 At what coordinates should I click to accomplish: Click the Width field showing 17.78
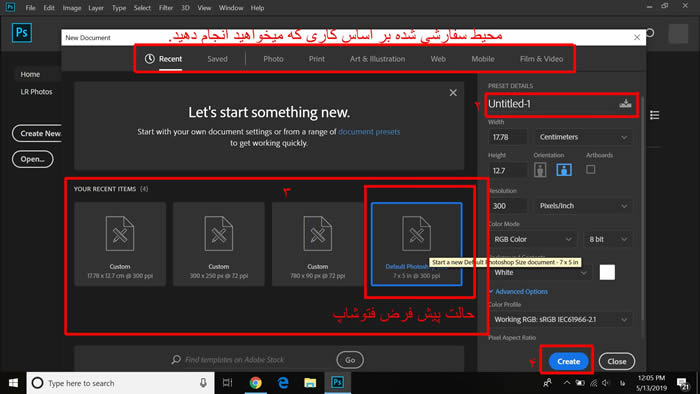click(508, 137)
